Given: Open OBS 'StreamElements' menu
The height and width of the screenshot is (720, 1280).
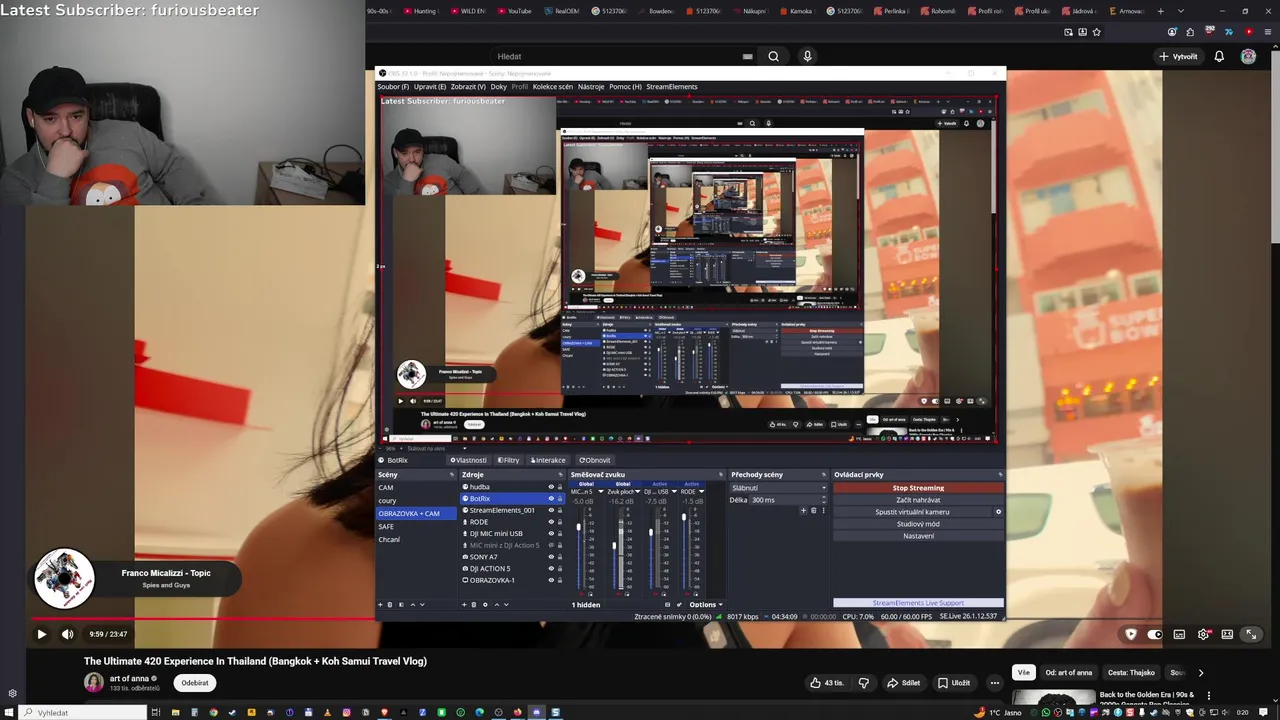Looking at the screenshot, I should click(x=672, y=87).
